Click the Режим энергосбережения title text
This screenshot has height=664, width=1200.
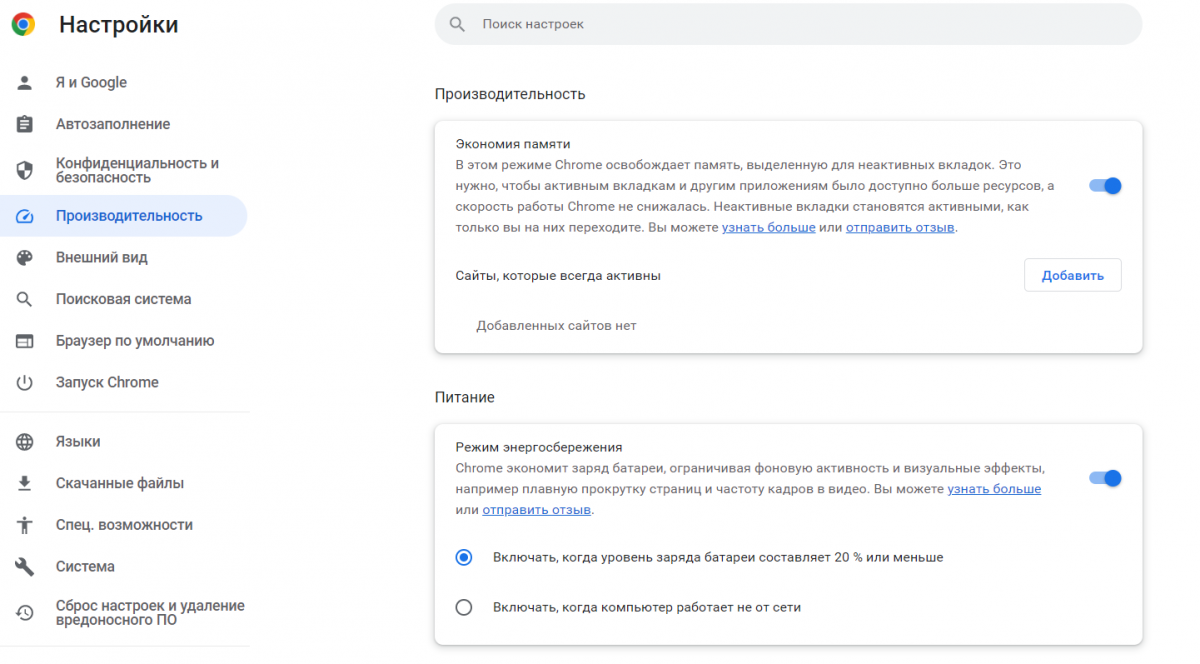click(x=539, y=447)
